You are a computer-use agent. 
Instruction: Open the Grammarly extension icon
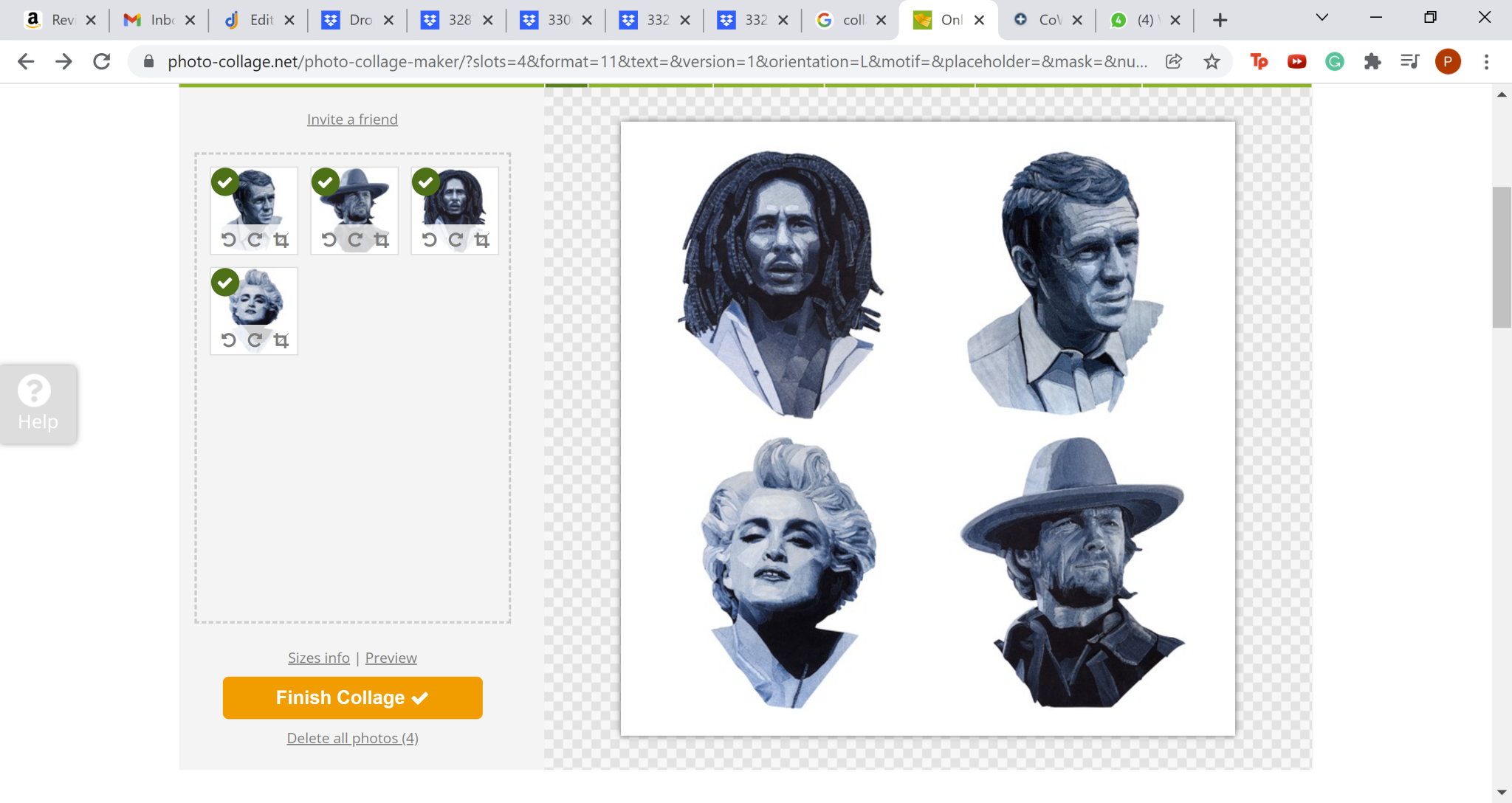point(1335,61)
